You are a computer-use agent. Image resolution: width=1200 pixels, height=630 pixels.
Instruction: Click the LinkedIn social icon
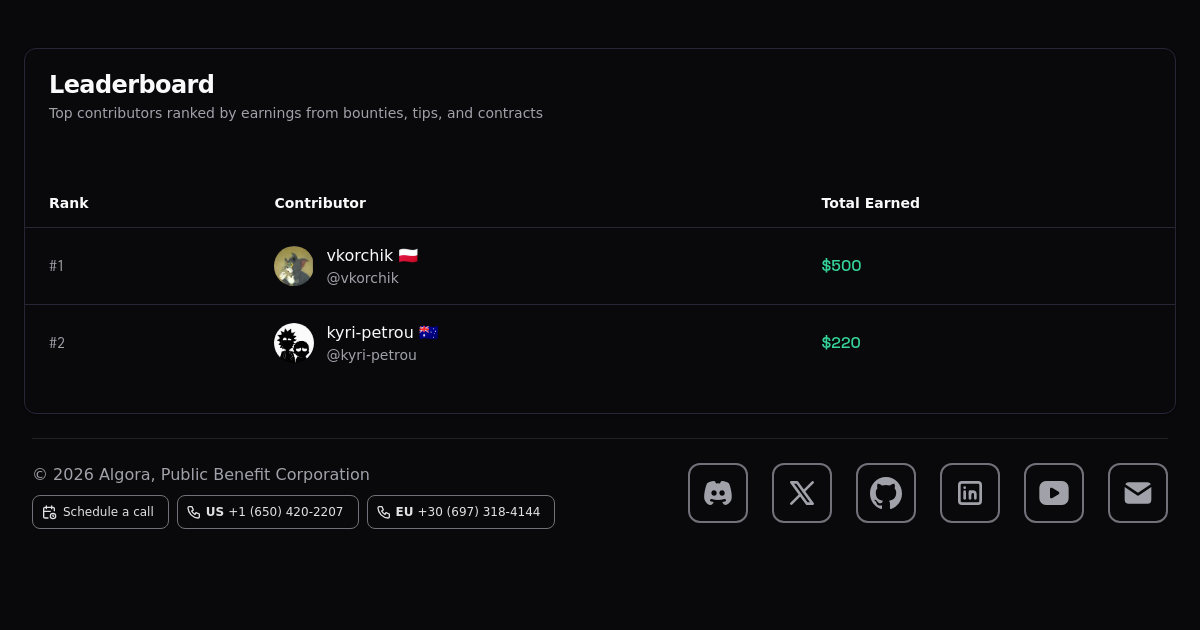[970, 493]
